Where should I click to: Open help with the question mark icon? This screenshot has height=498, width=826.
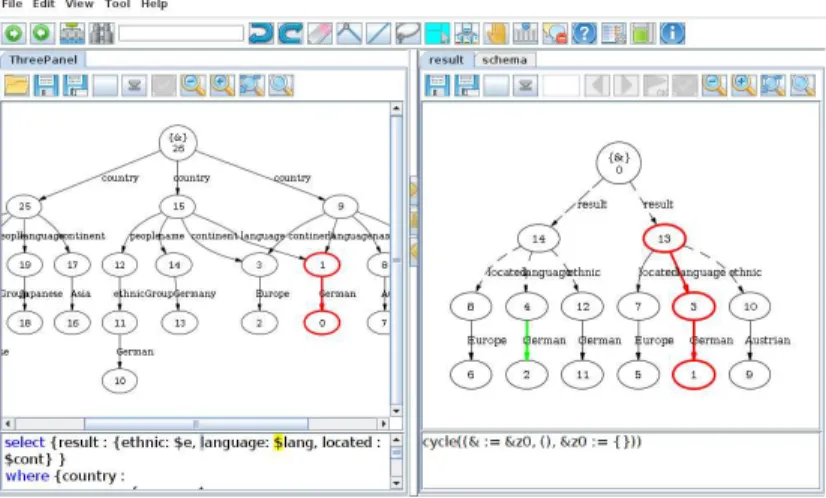(x=584, y=33)
